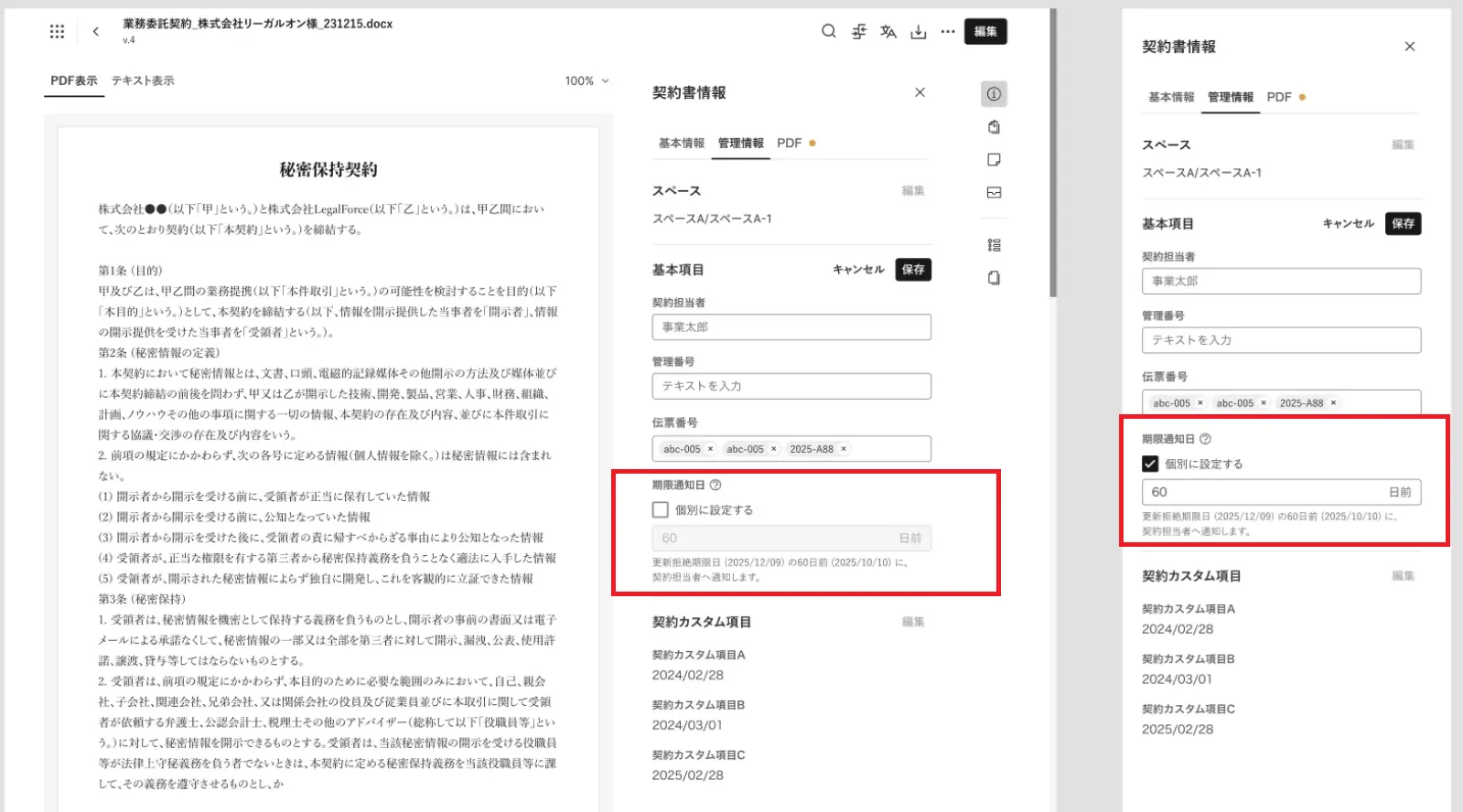Click the compare documents icon
Screen dimensions: 1463x812
click(858, 32)
